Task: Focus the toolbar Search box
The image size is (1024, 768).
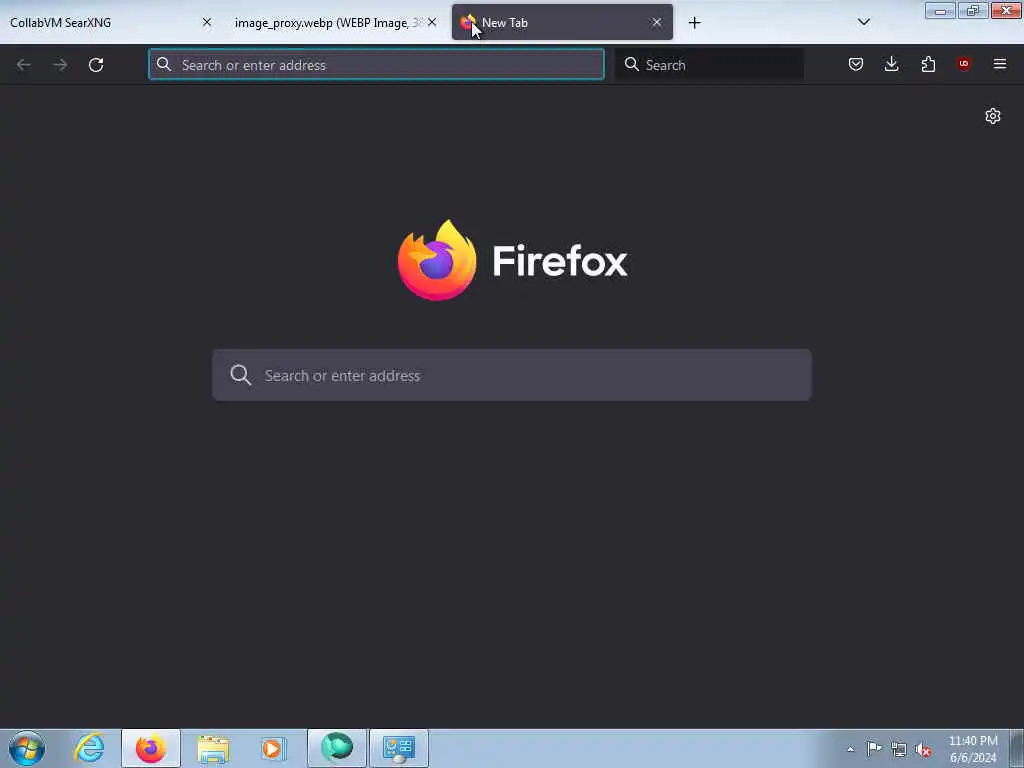Action: tap(709, 65)
